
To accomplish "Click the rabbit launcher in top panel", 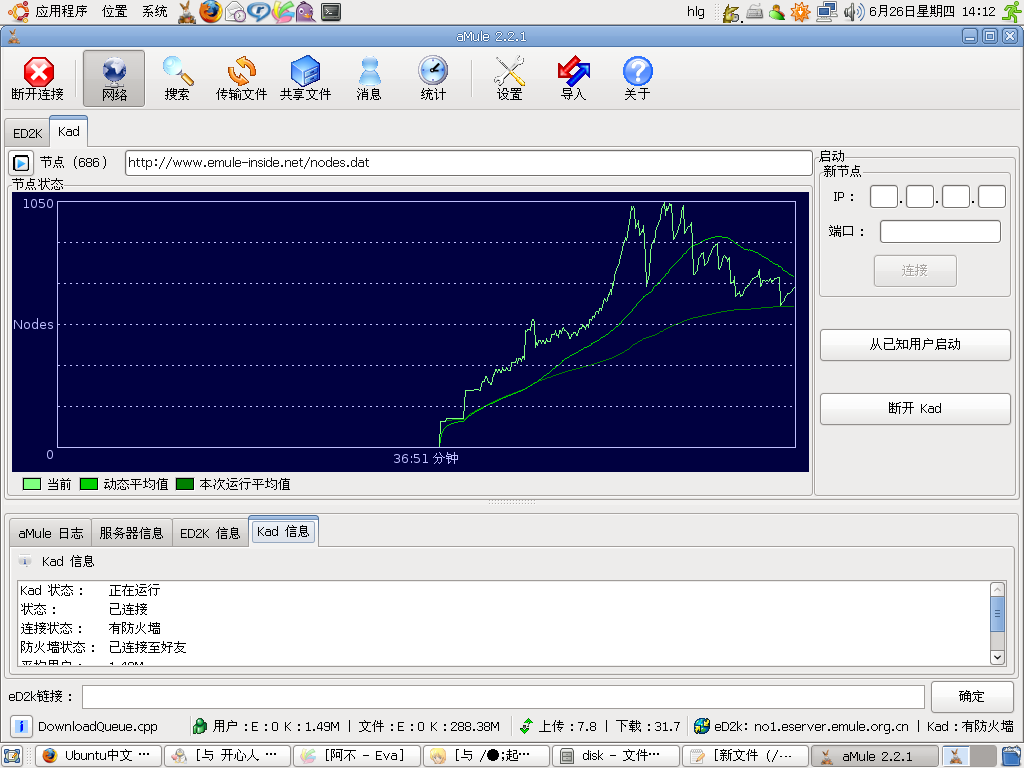I will click(187, 11).
